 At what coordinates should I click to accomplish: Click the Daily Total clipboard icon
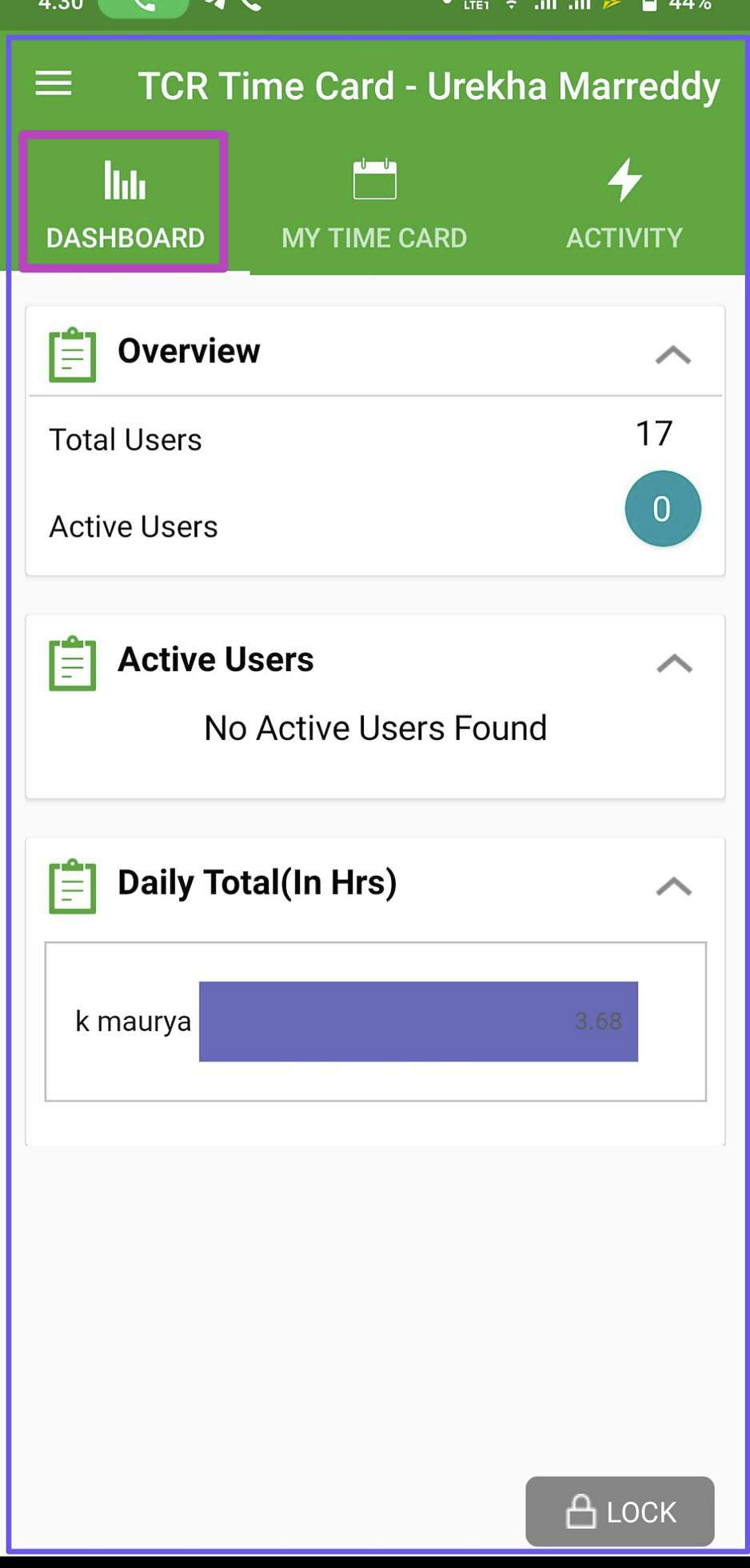(73, 886)
